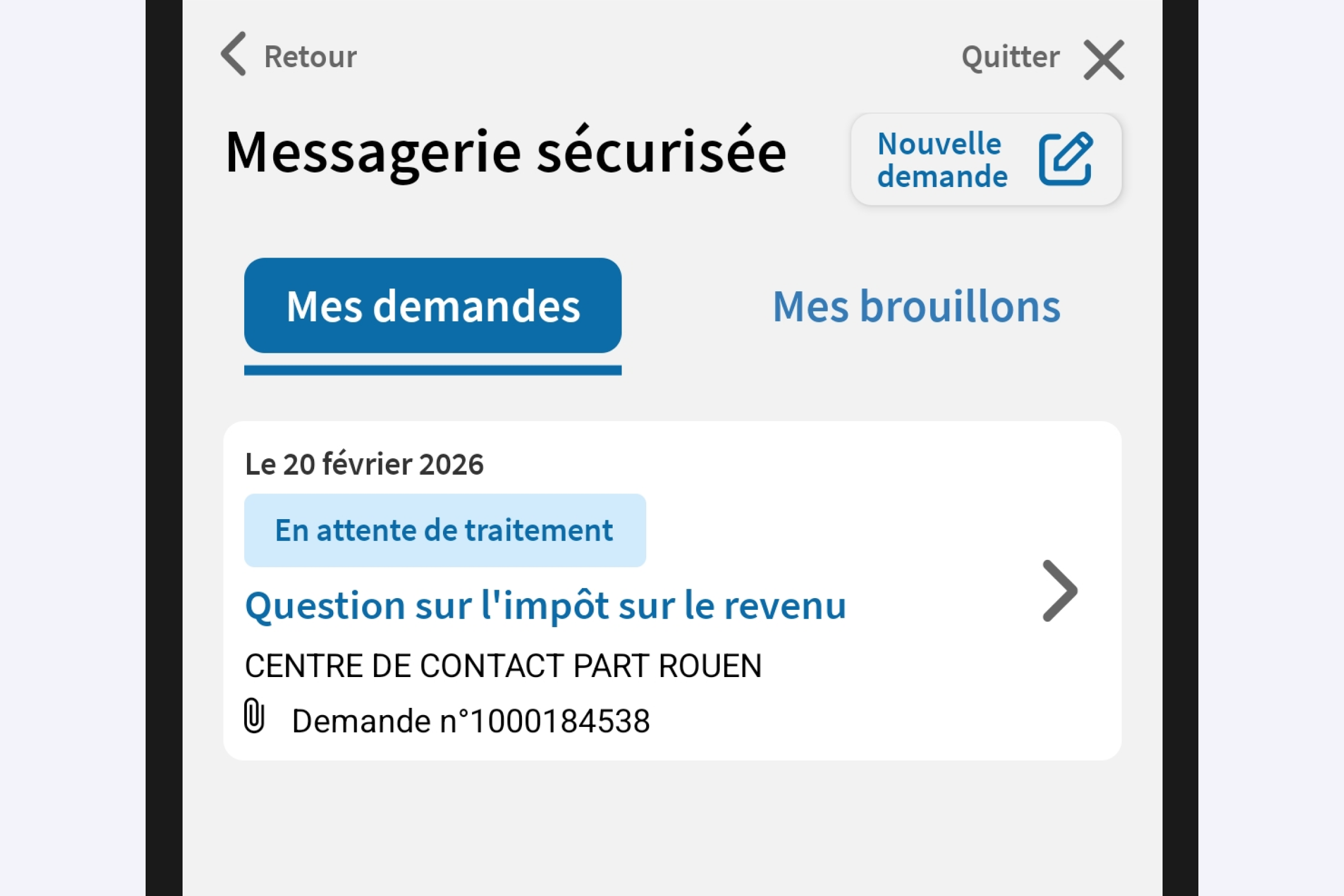The image size is (1344, 896).
Task: Click the attachment text Demande n°1000184538
Action: (470, 720)
